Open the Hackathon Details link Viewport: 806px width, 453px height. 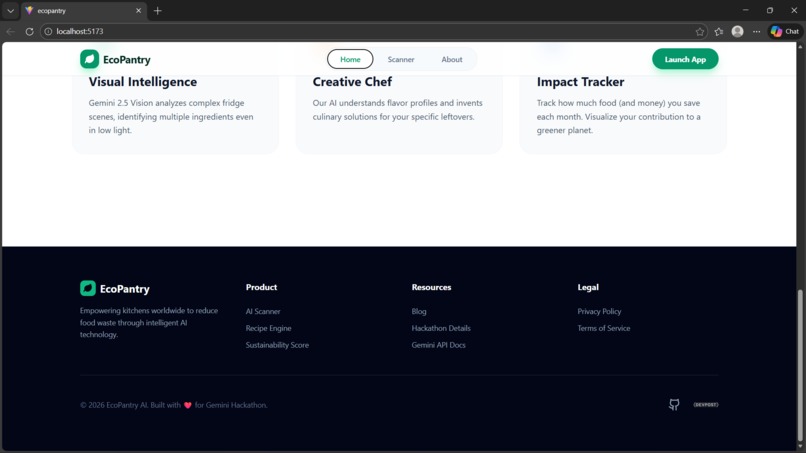click(441, 328)
